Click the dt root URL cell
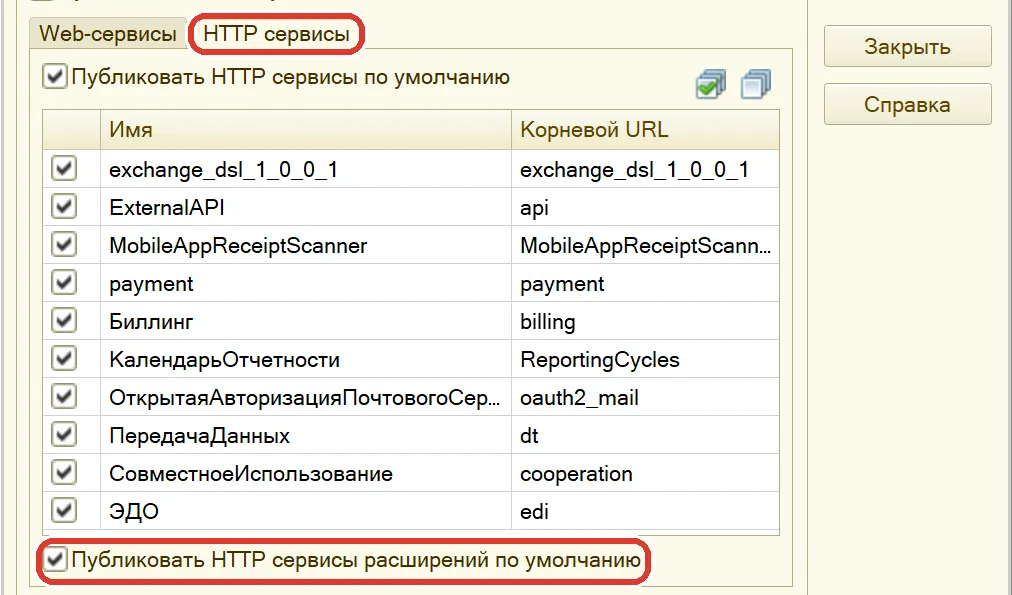The width and height of the screenshot is (1012, 595). (645, 436)
